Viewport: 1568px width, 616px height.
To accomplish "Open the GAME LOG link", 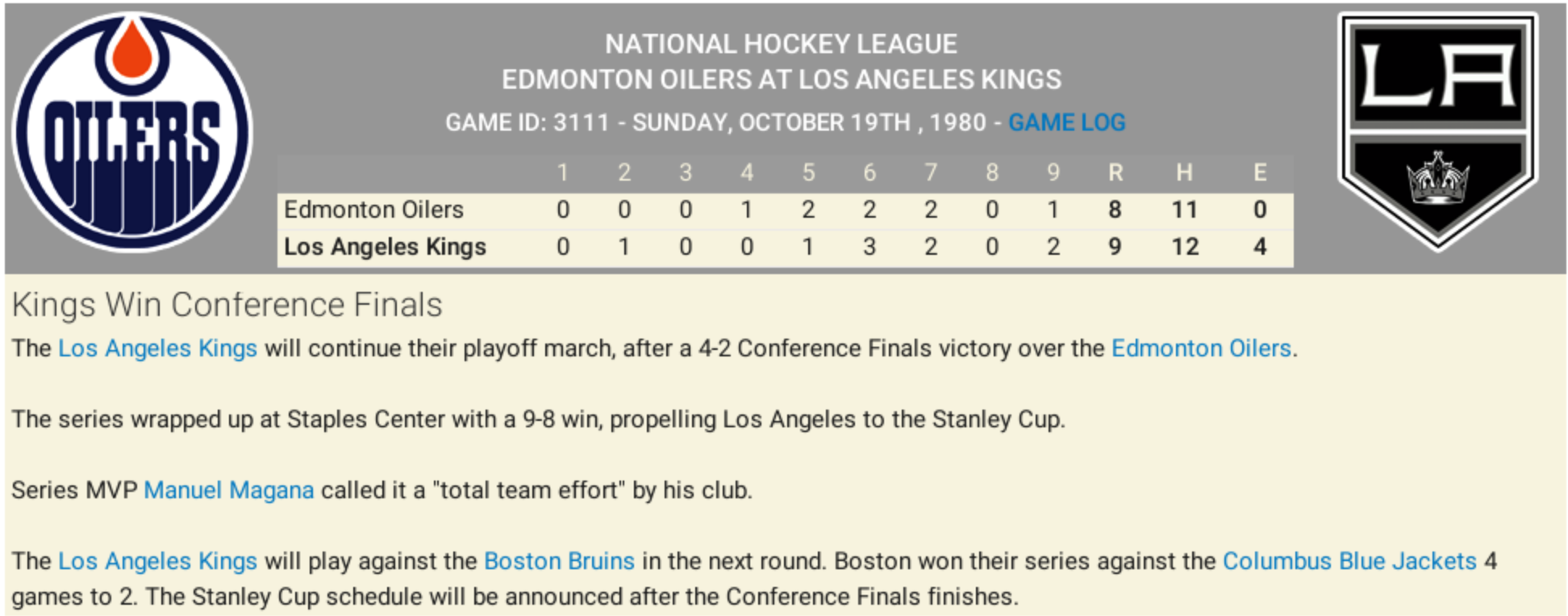I will [1066, 123].
